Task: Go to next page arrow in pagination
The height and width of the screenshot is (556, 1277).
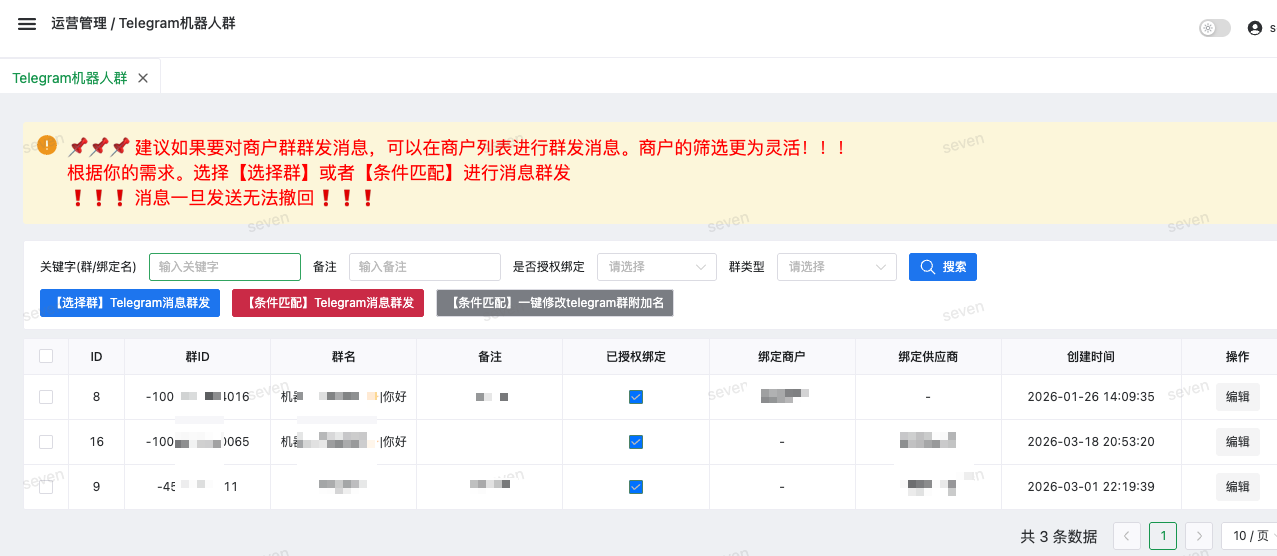Action: point(1199,536)
